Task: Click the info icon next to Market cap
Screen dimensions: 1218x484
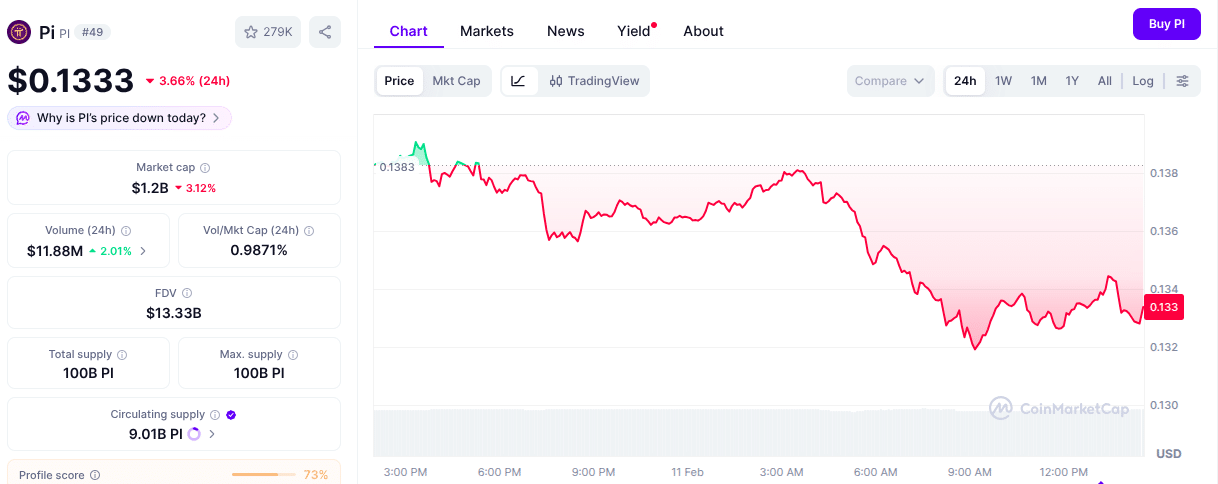Action: pyautogui.click(x=205, y=168)
